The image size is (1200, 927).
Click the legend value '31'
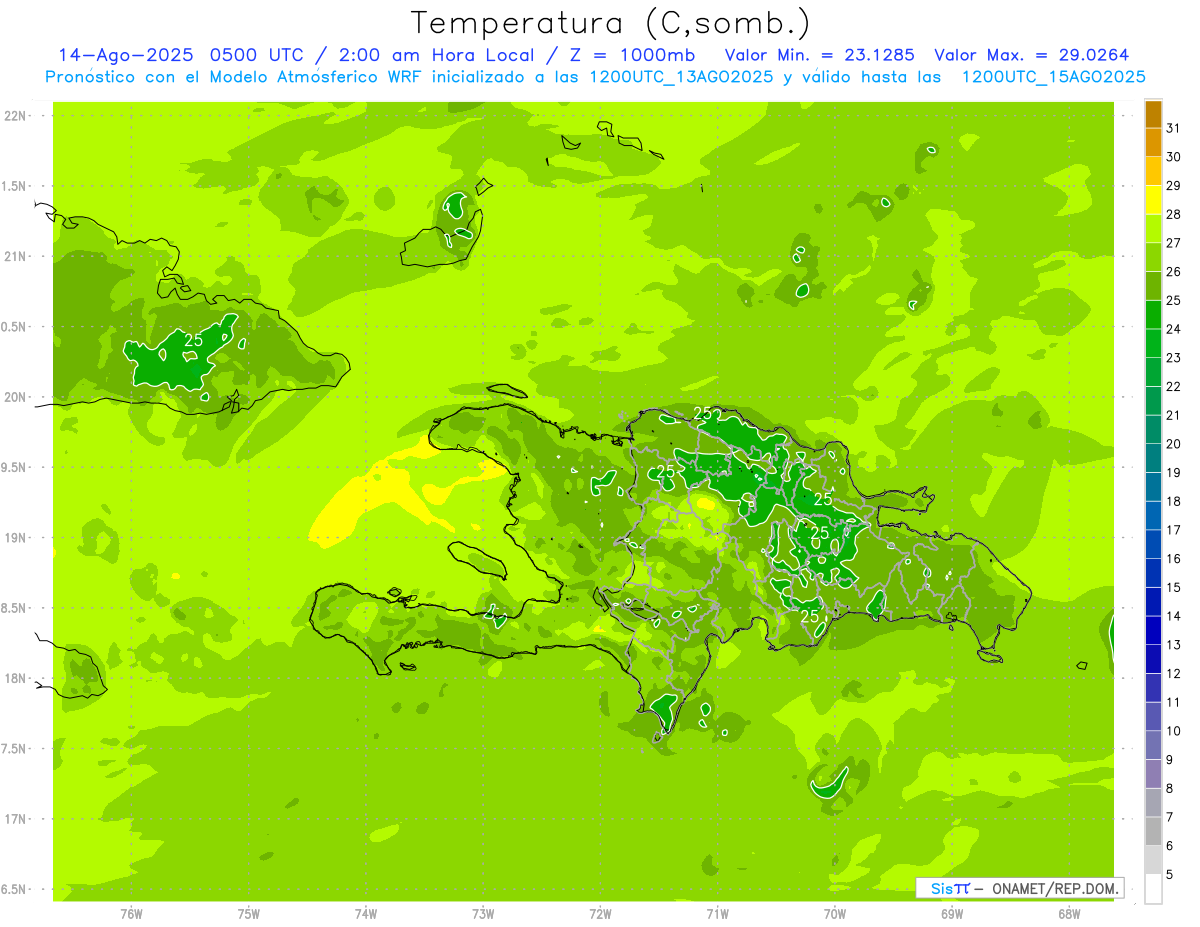[1173, 128]
